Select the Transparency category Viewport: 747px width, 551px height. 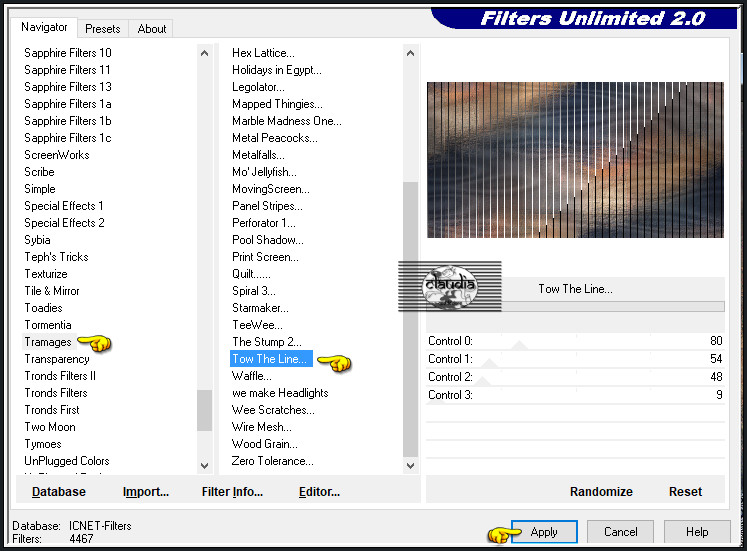coord(57,359)
